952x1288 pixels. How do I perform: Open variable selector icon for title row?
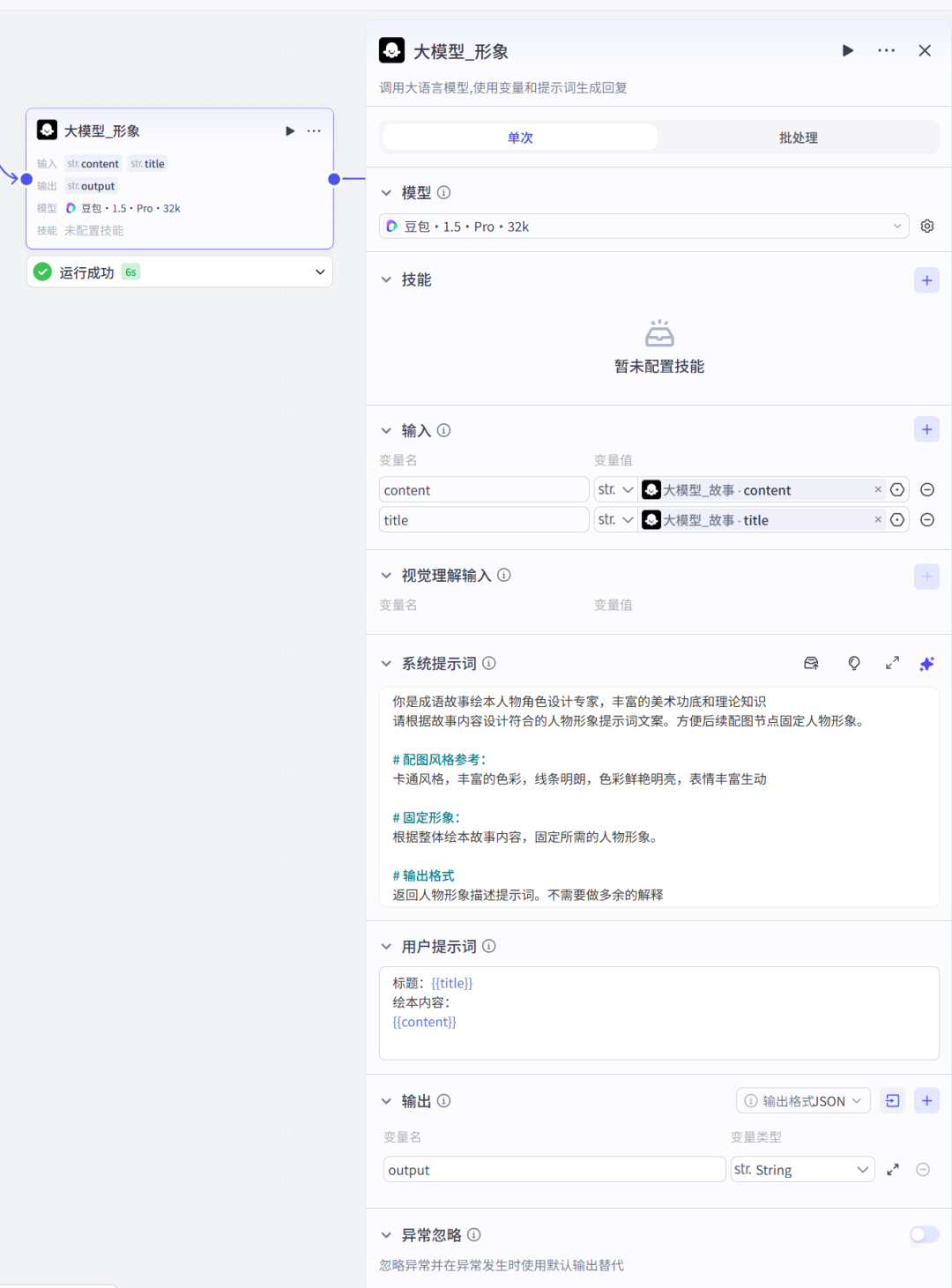point(897,520)
